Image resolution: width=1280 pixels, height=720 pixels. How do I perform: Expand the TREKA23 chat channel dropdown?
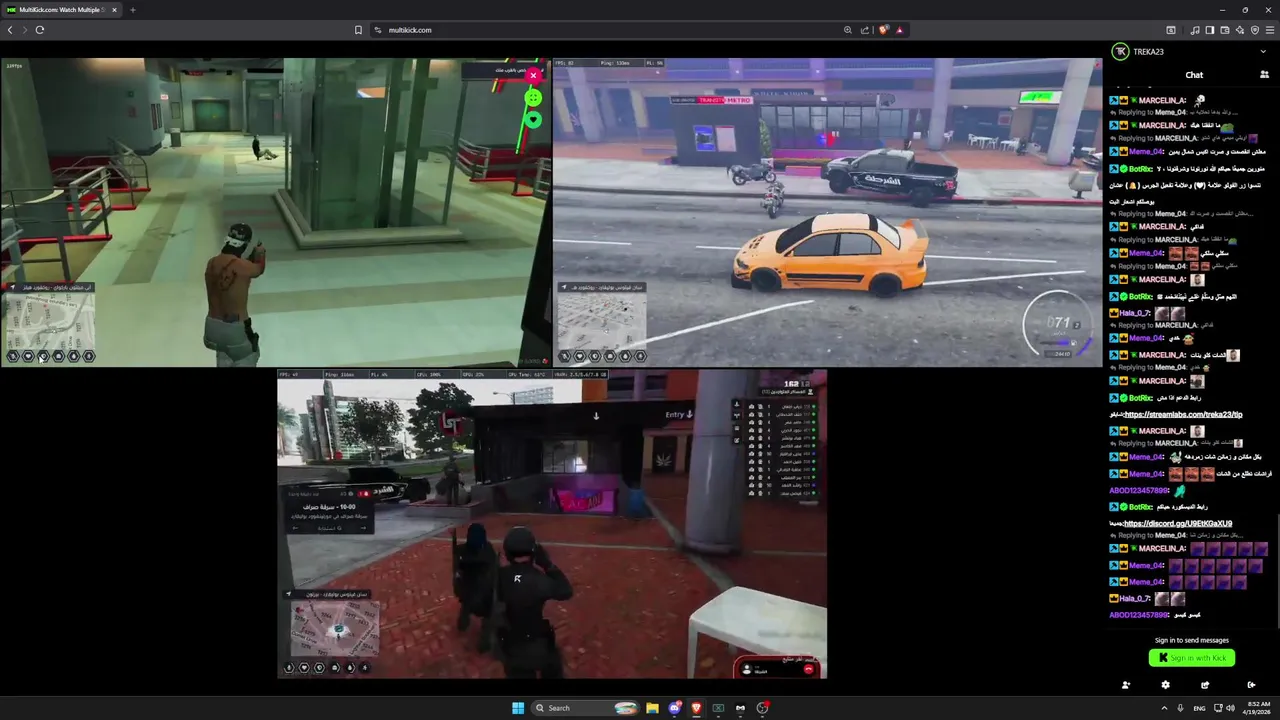pyautogui.click(x=1263, y=52)
